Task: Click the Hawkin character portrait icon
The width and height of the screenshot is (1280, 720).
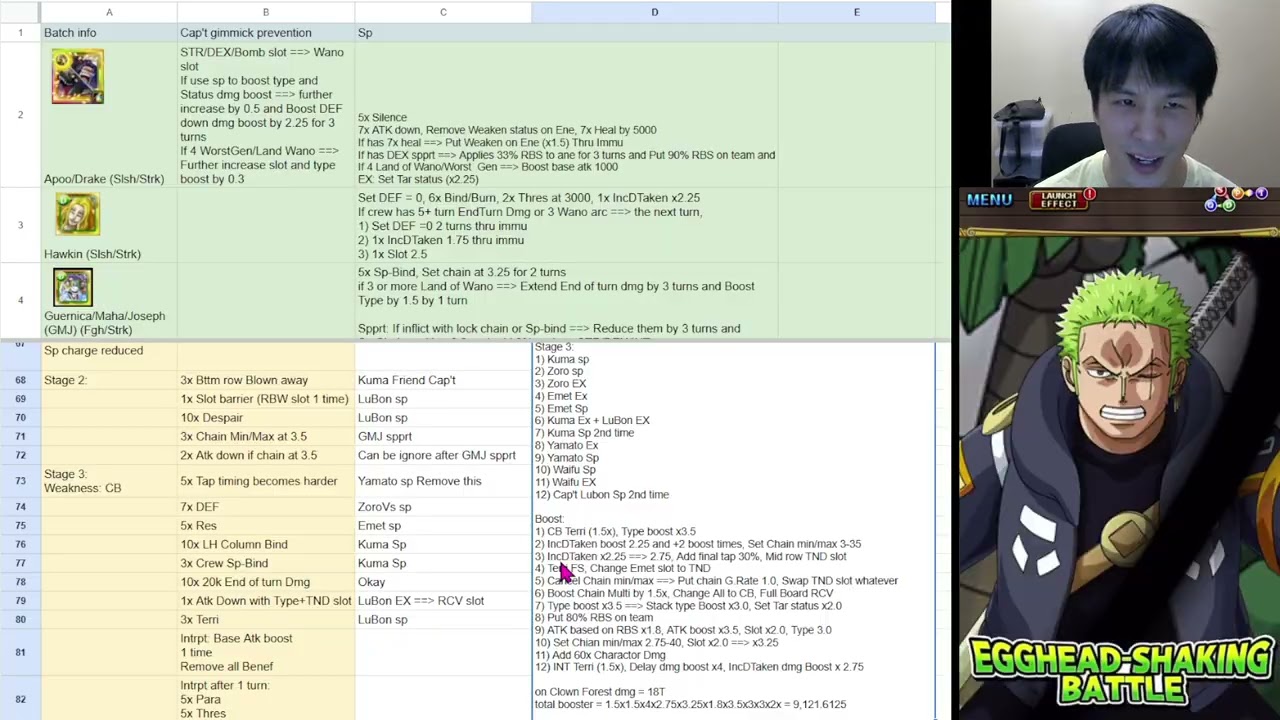Action: [x=77, y=216]
